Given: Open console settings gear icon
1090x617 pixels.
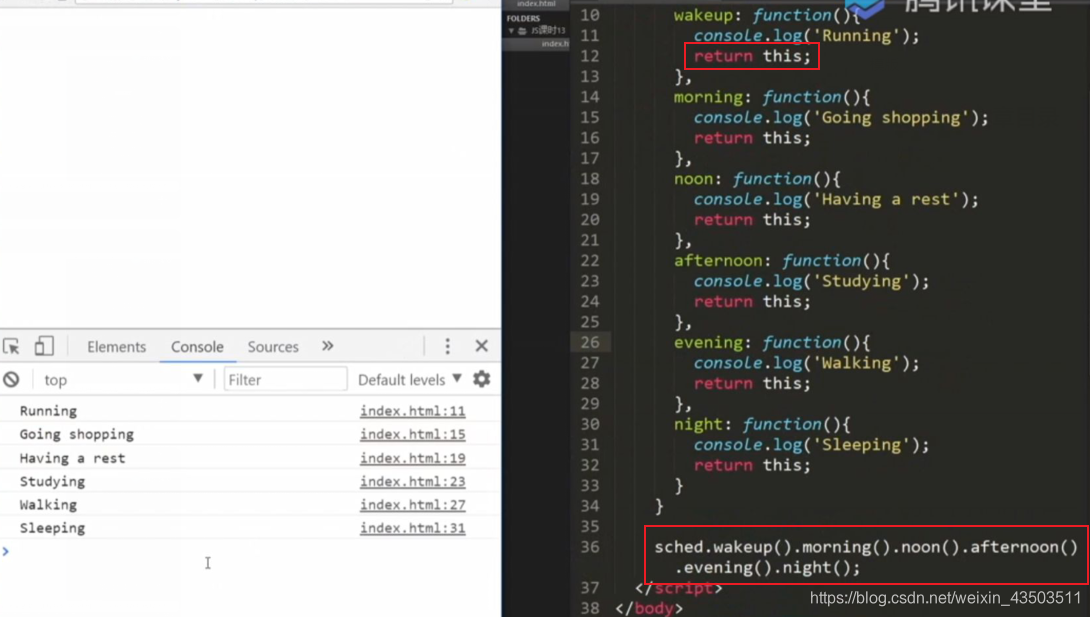Looking at the screenshot, I should (x=482, y=379).
